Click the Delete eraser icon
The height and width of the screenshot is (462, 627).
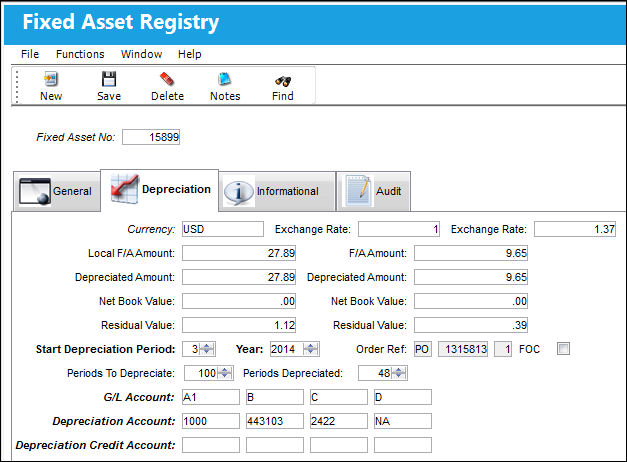(x=167, y=79)
